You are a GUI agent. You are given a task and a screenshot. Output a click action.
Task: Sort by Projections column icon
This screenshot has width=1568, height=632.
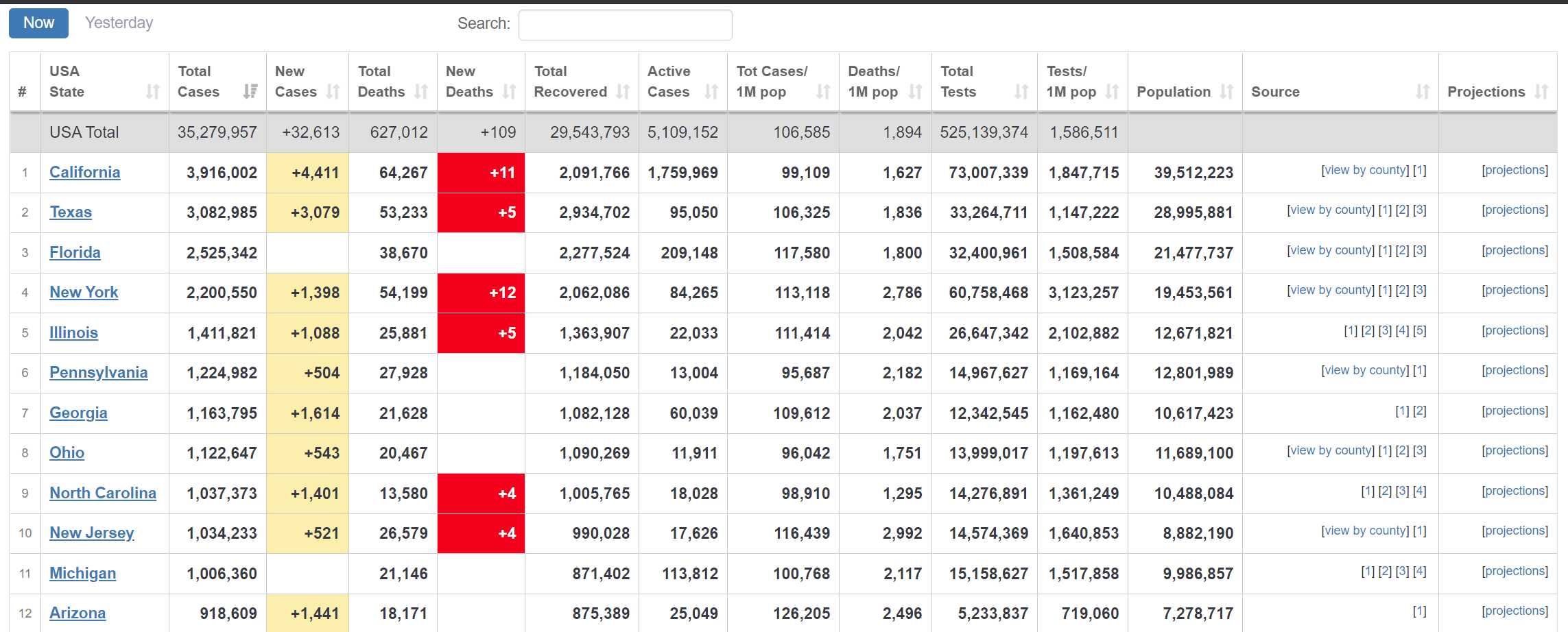[x=1541, y=92]
